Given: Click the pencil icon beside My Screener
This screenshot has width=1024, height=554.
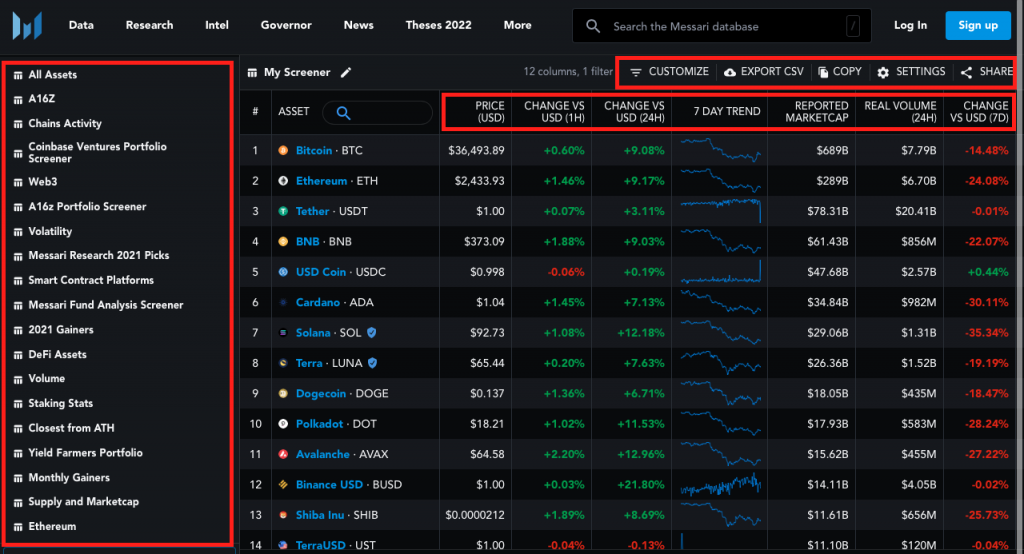Looking at the screenshot, I should click(x=346, y=72).
